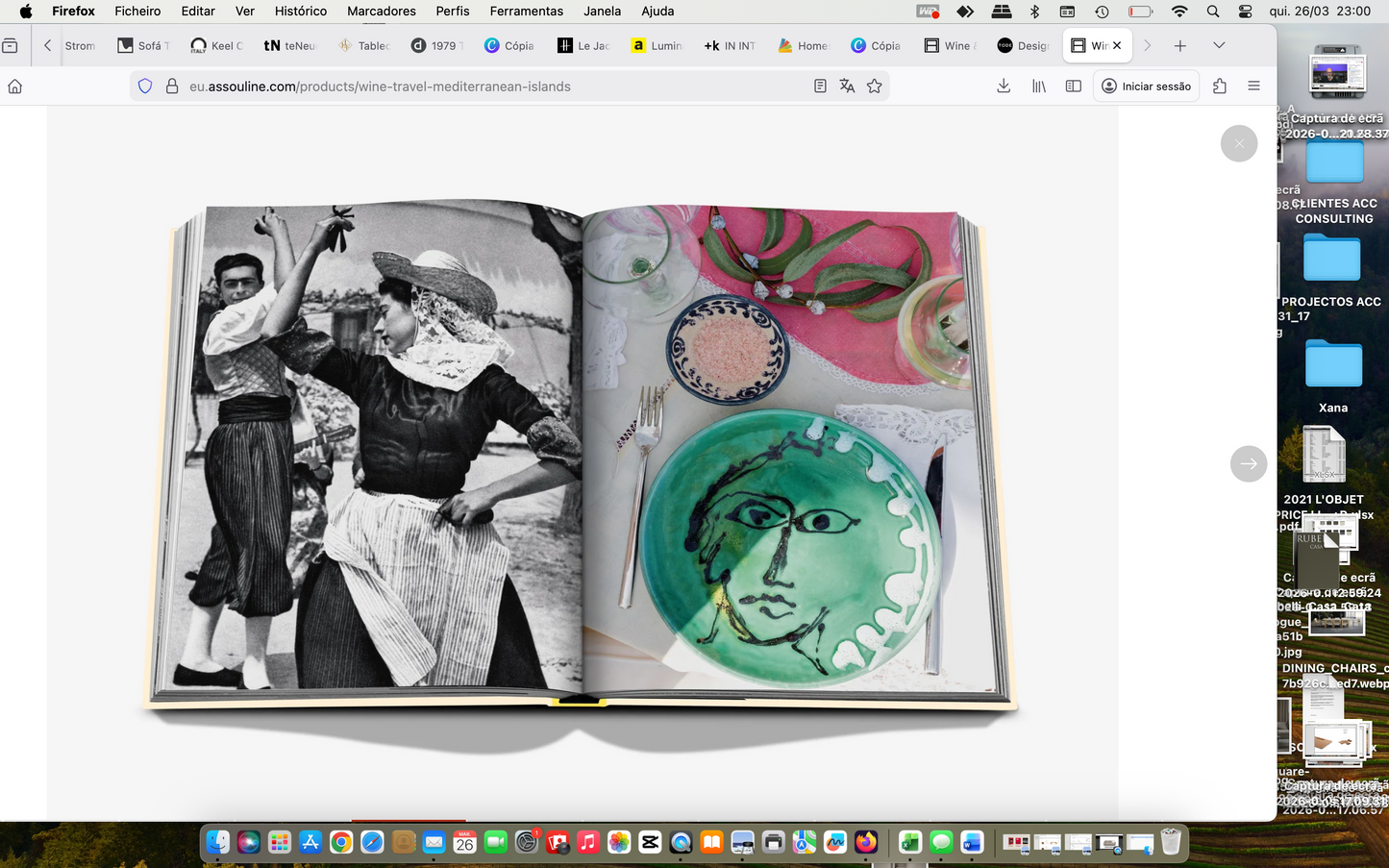Viewport: 1389px width, 868px height.
Task: Open Mail from the Dock
Action: pos(434,842)
